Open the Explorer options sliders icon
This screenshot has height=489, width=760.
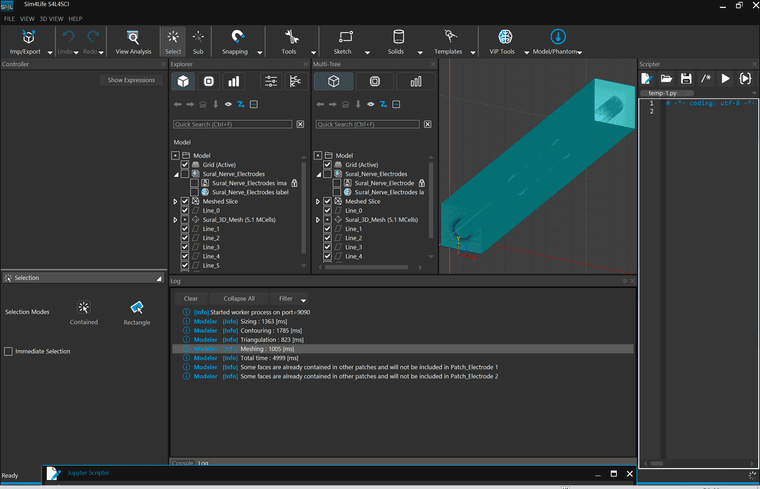(x=270, y=81)
